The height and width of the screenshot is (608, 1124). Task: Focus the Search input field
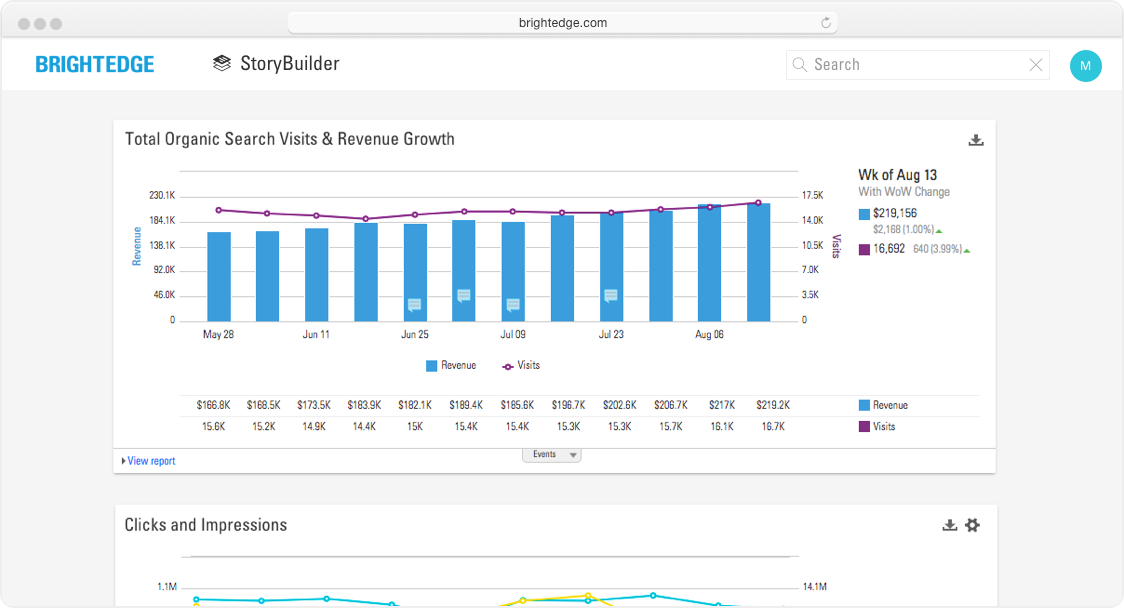(915, 65)
